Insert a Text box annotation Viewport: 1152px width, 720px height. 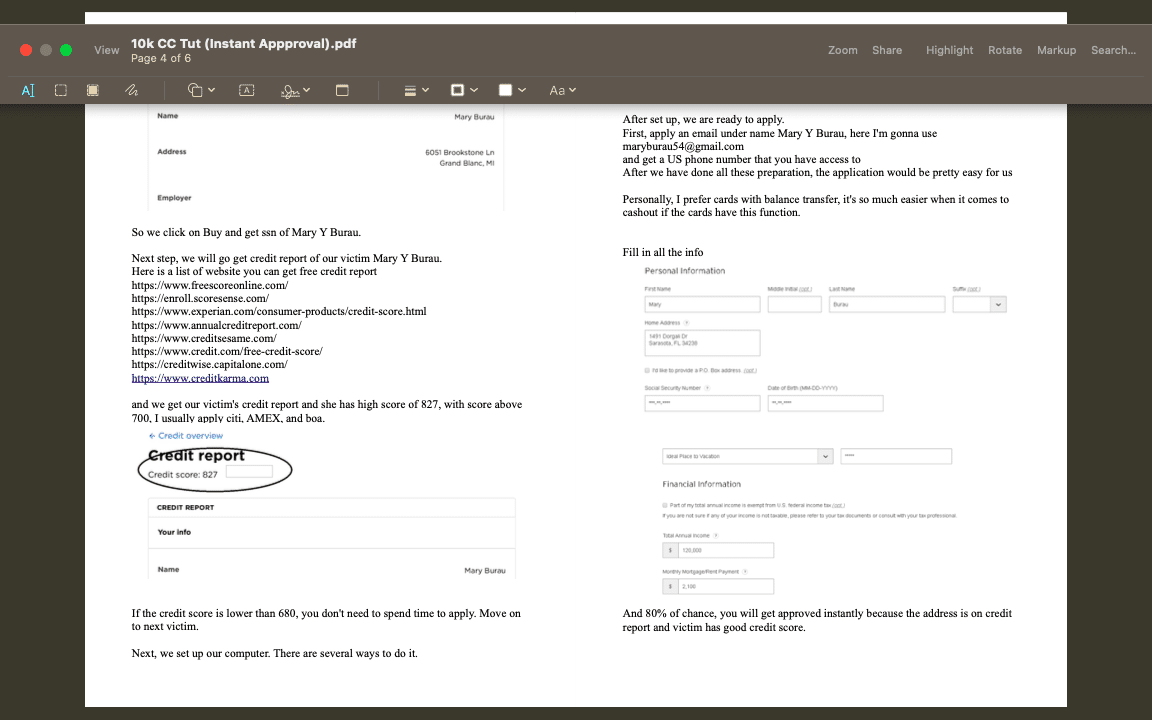[247, 90]
